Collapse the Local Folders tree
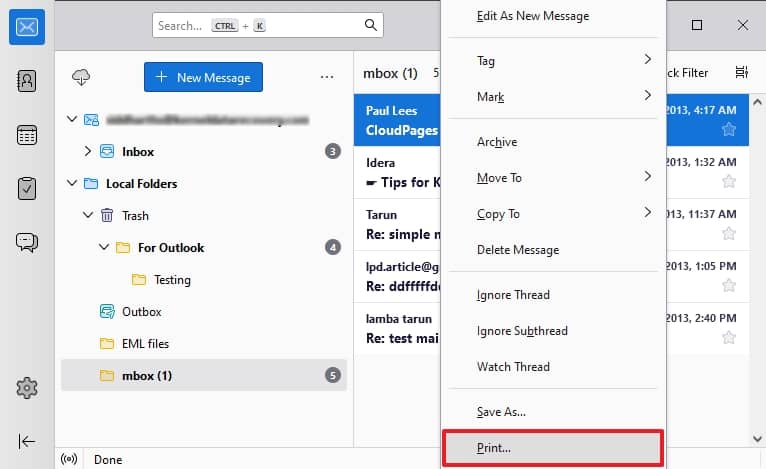 coord(72,183)
